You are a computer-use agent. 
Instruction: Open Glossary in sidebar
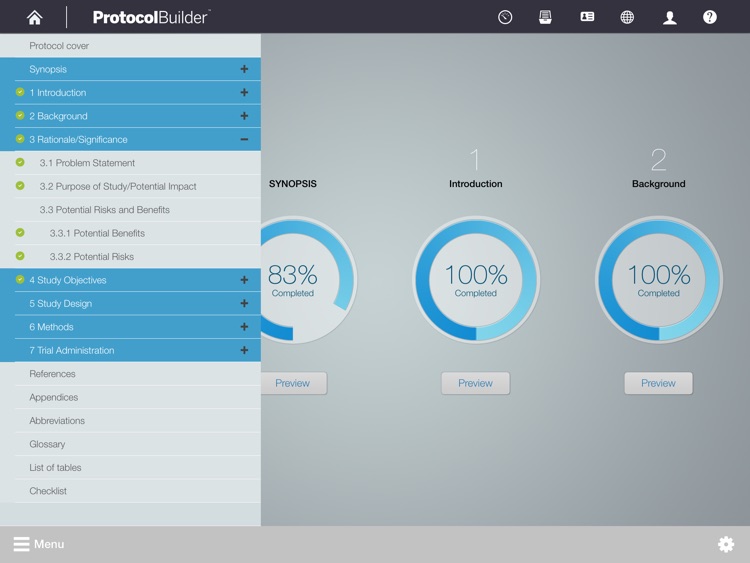pos(130,444)
